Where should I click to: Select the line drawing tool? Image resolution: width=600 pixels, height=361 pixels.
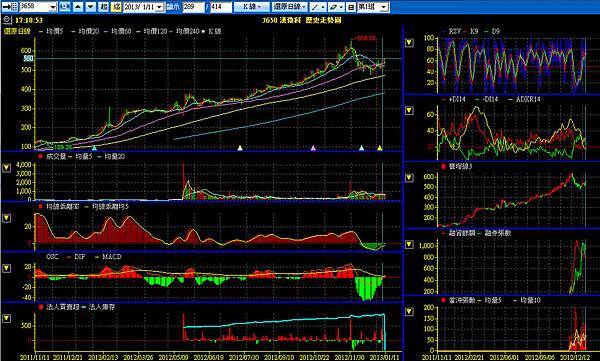coord(318,7)
